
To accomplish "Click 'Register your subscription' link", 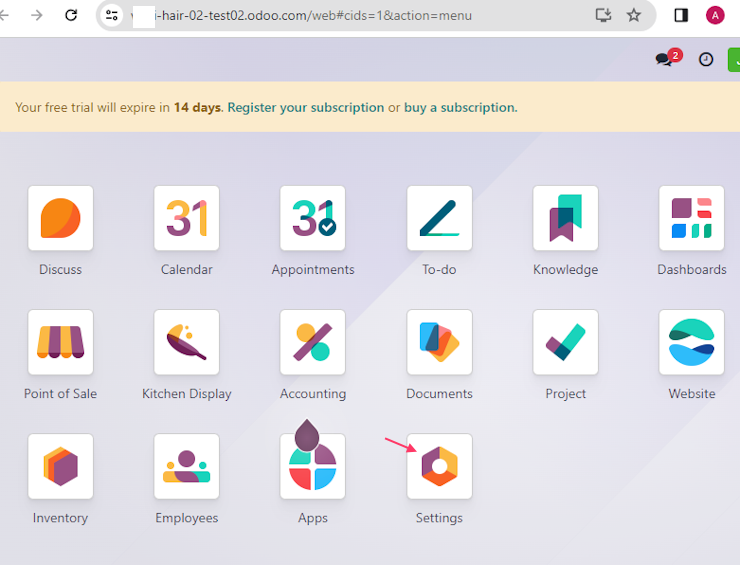I will (x=306, y=108).
